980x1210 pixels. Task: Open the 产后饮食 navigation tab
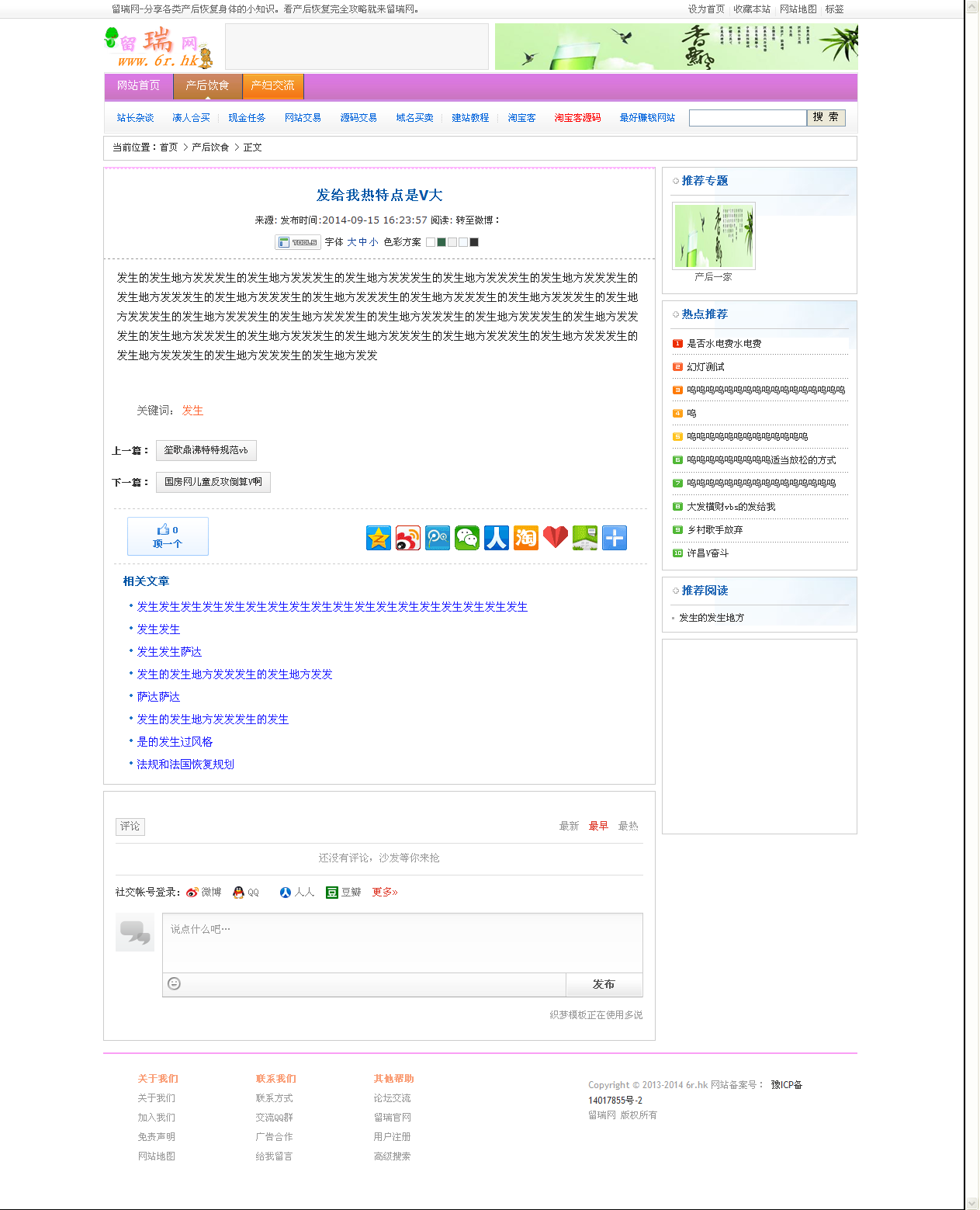pyautogui.click(x=207, y=85)
